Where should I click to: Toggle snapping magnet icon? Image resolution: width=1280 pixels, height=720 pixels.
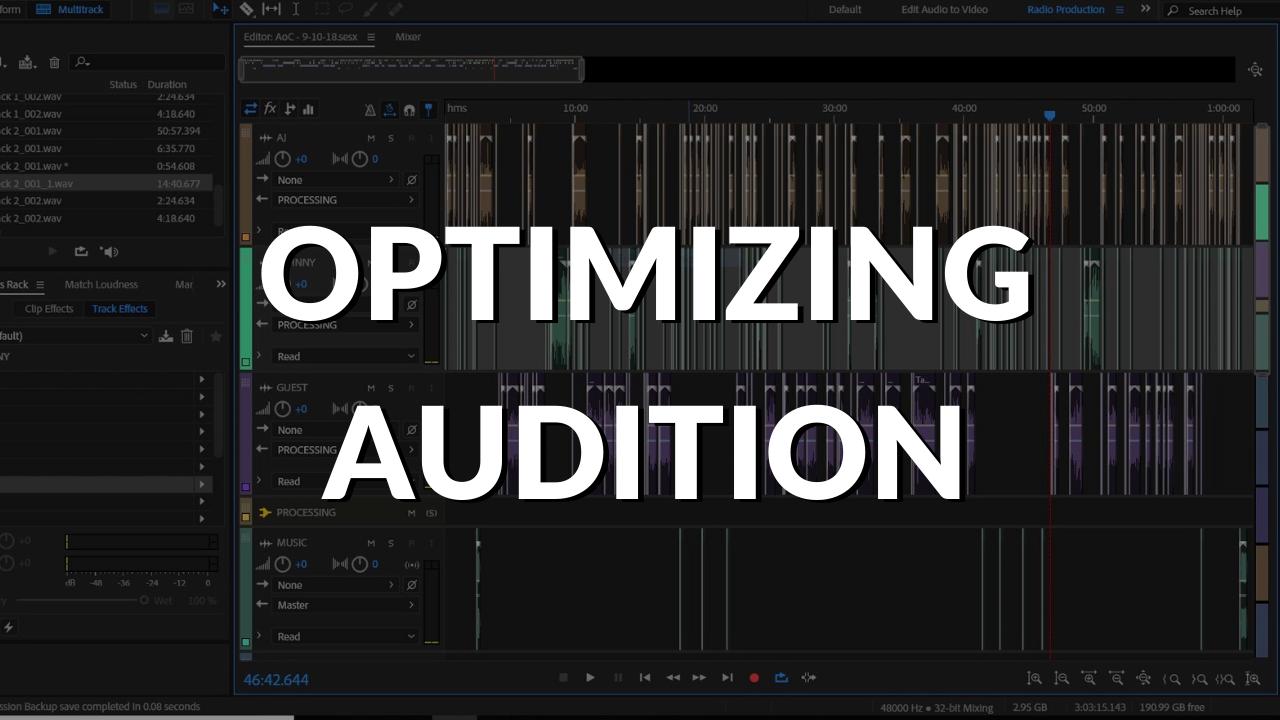coord(409,110)
